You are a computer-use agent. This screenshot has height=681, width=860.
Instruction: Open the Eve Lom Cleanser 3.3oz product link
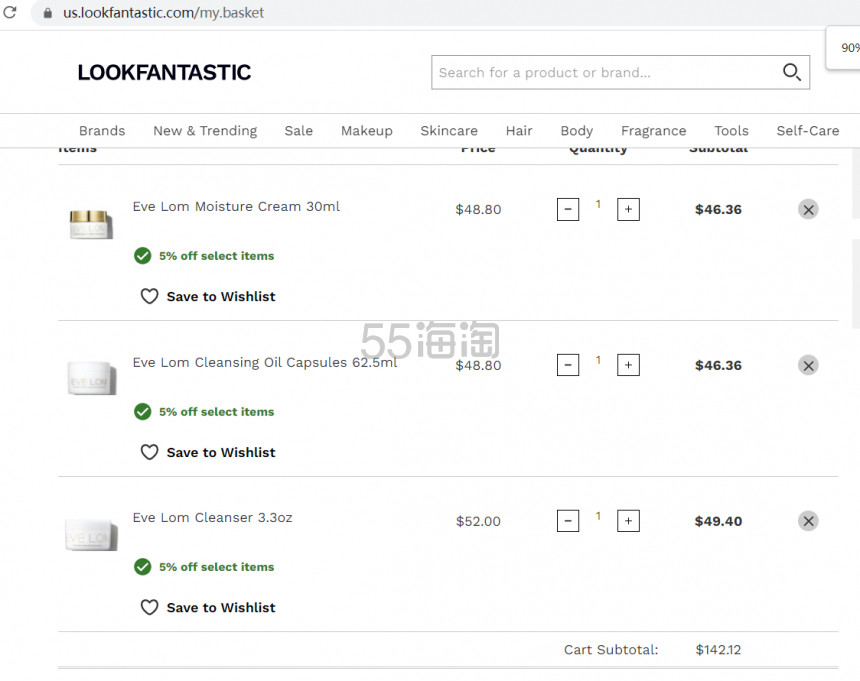click(212, 518)
